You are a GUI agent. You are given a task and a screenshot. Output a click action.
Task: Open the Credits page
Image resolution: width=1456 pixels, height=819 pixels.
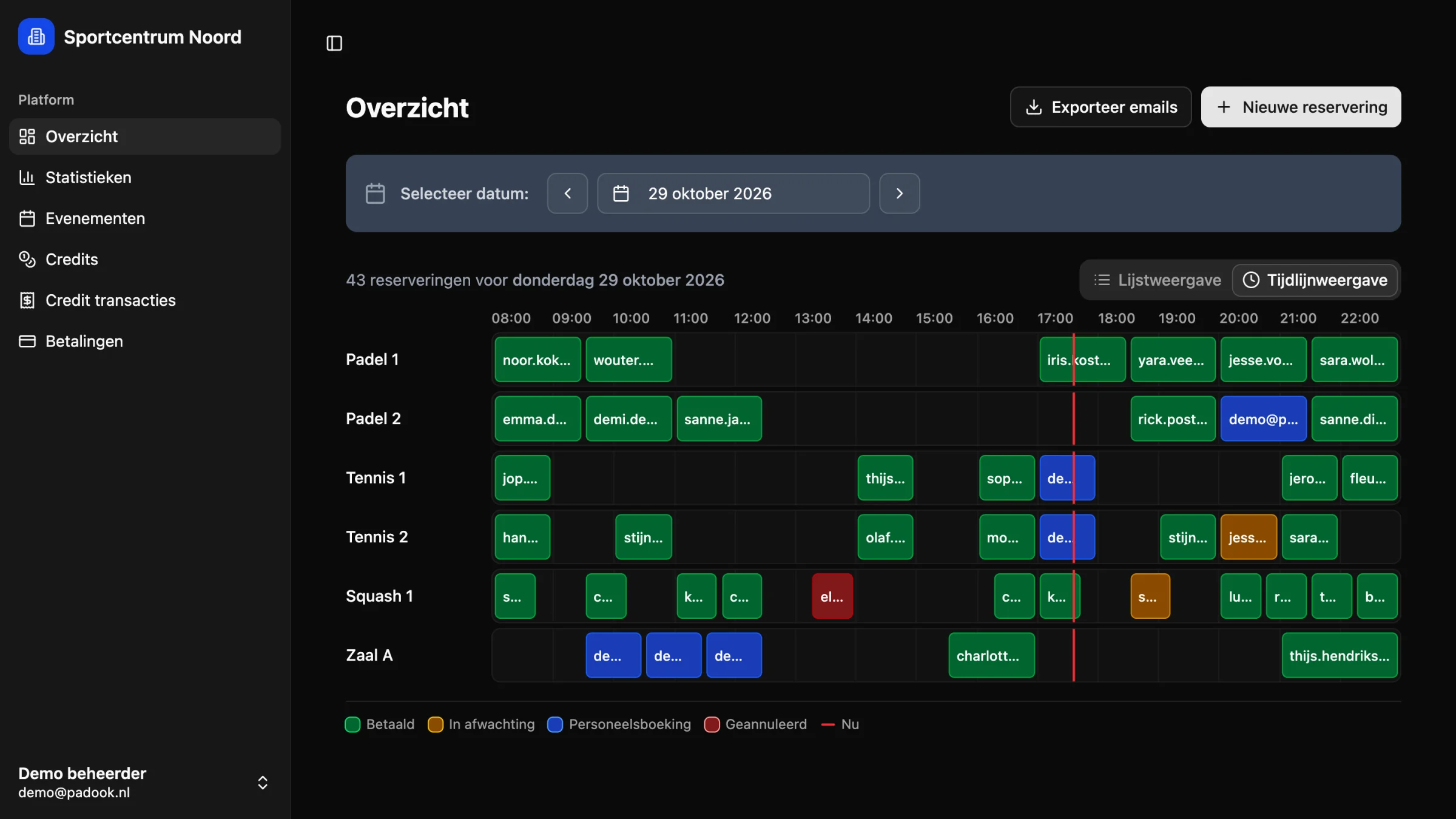[145, 259]
